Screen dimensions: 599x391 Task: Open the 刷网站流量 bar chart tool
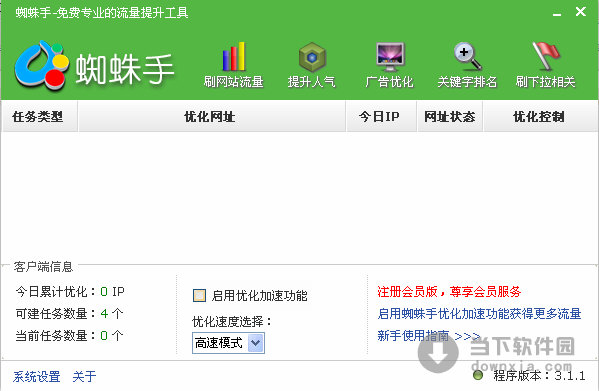point(233,65)
